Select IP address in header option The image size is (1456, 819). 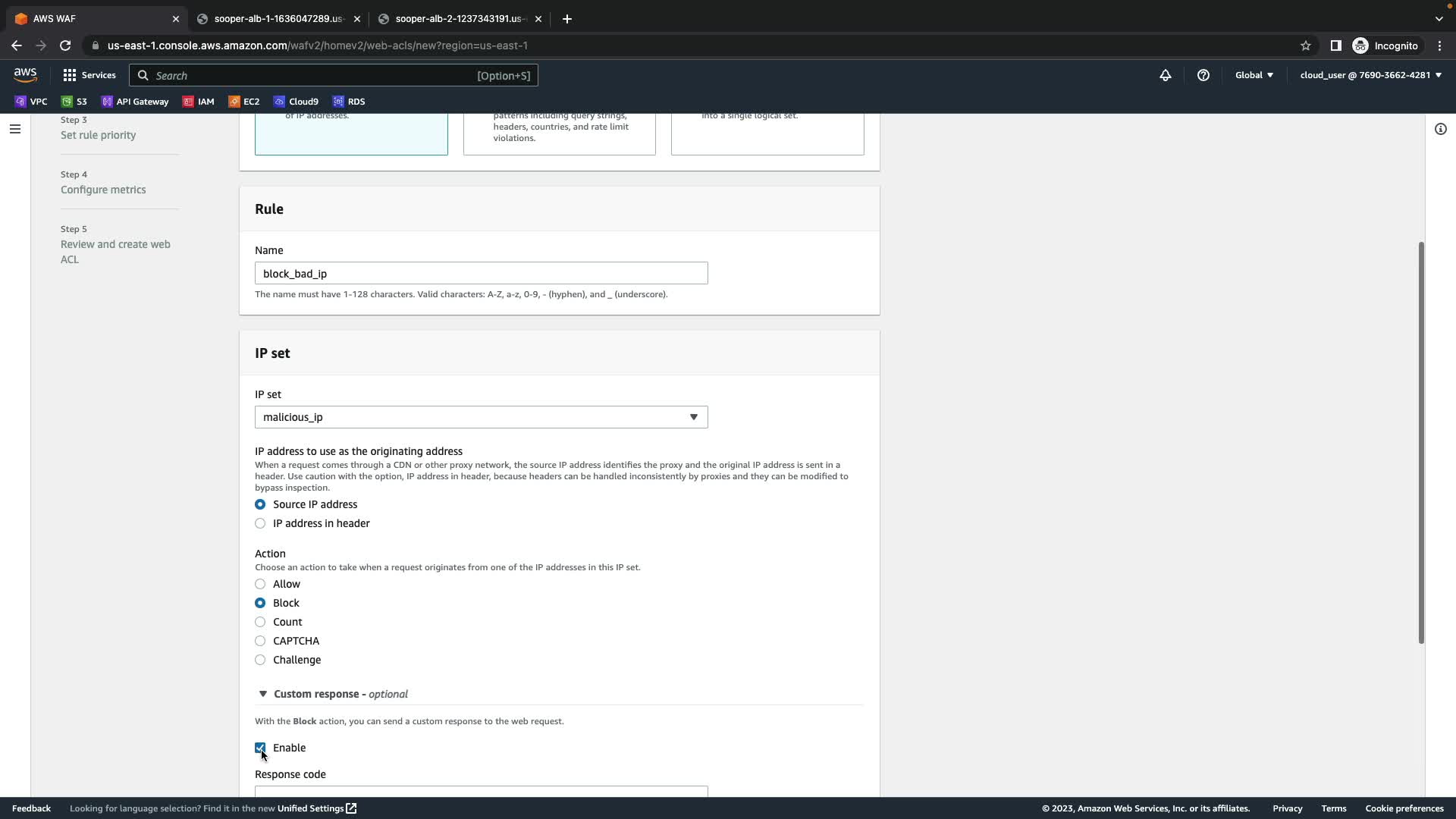click(x=260, y=523)
